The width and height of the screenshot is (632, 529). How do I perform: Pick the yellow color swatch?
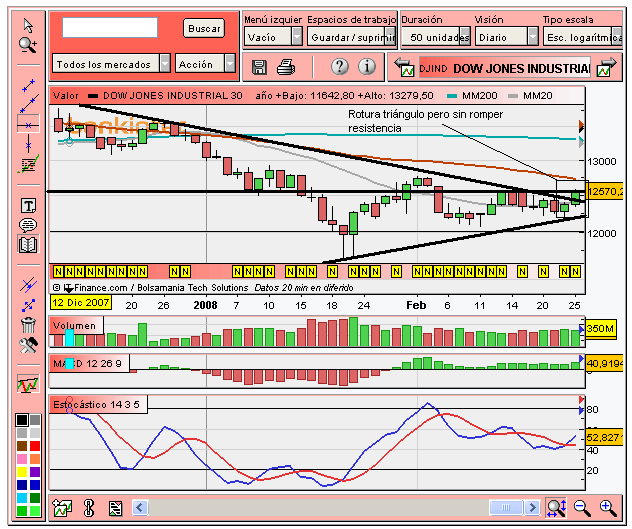coord(22,471)
